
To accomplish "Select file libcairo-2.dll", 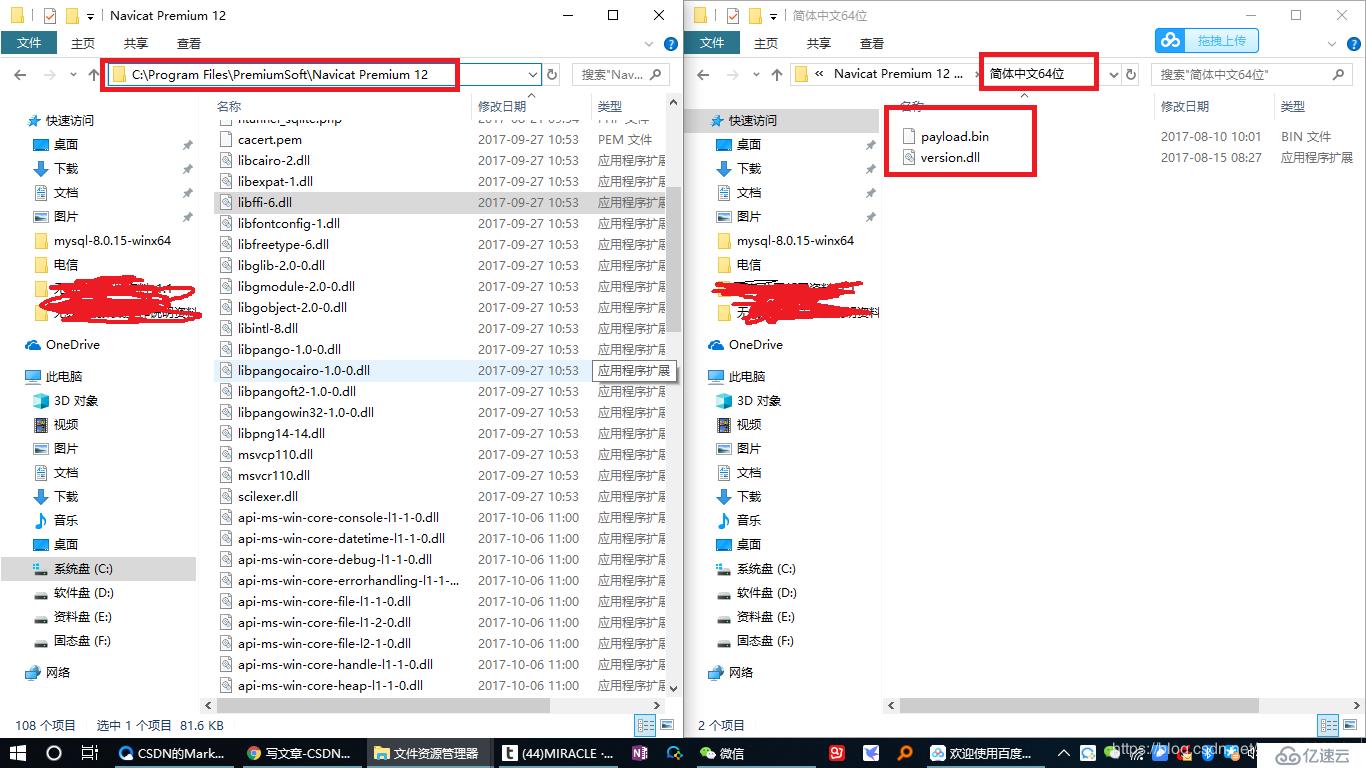I will (273, 160).
